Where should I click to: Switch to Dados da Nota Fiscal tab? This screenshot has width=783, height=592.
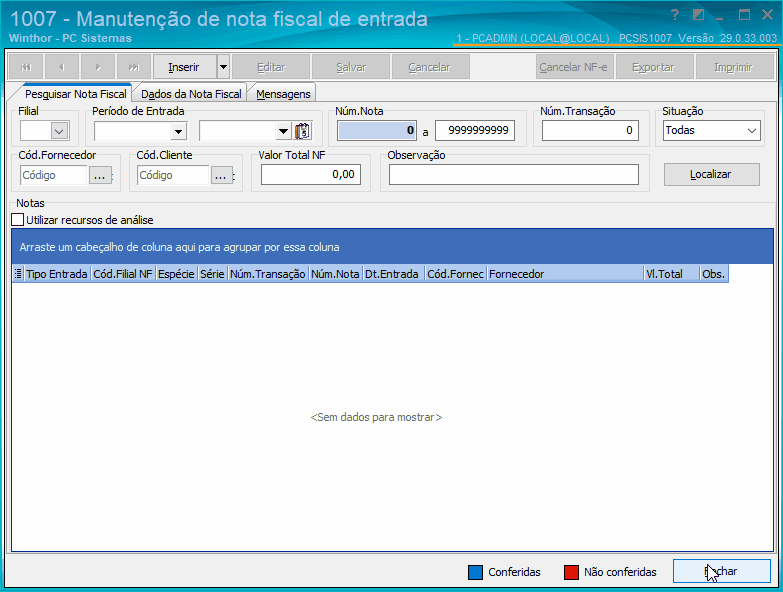coord(191,94)
